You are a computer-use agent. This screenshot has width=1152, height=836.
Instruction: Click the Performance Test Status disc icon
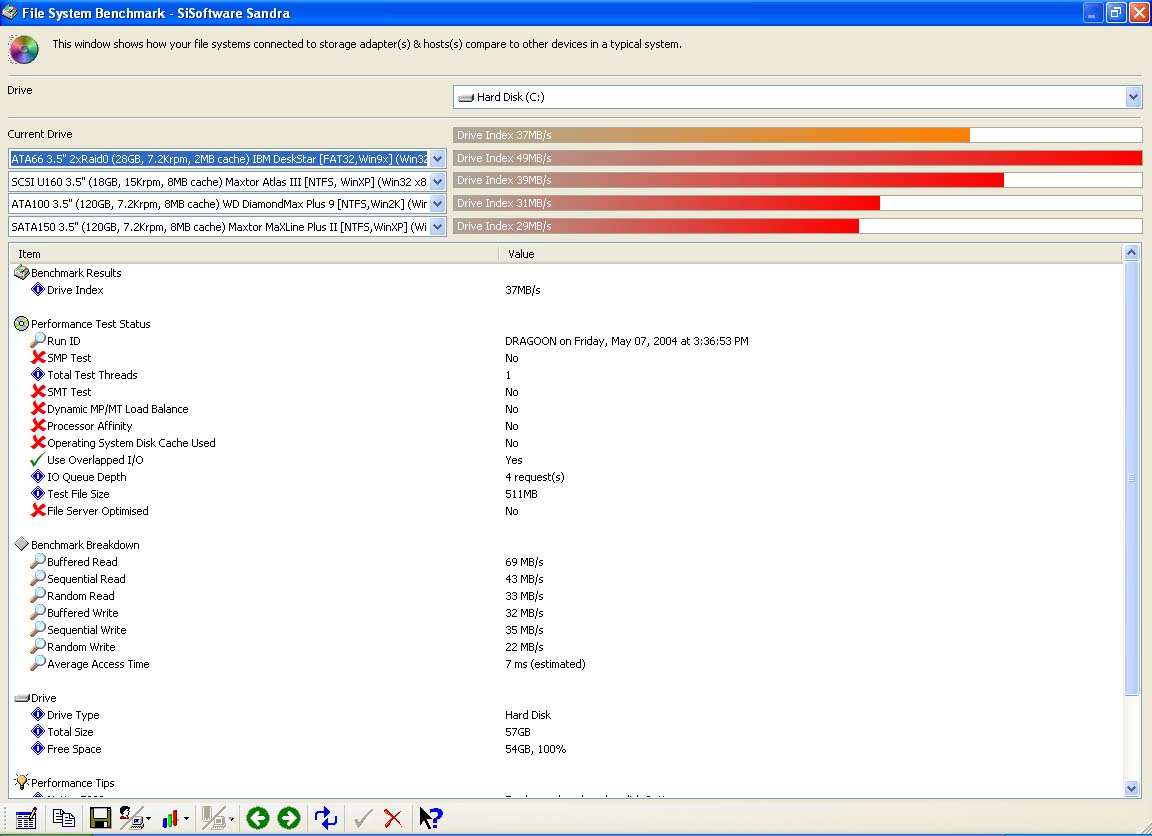tap(21, 323)
